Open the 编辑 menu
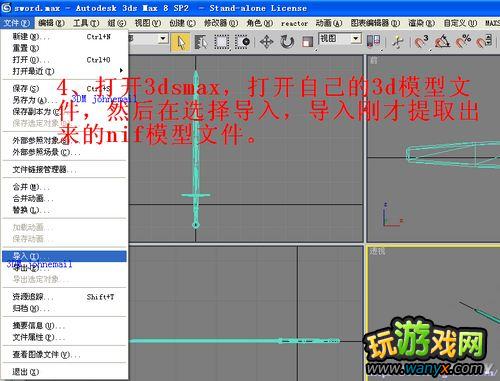Screen dimensions: 500x381 (x=51, y=23)
